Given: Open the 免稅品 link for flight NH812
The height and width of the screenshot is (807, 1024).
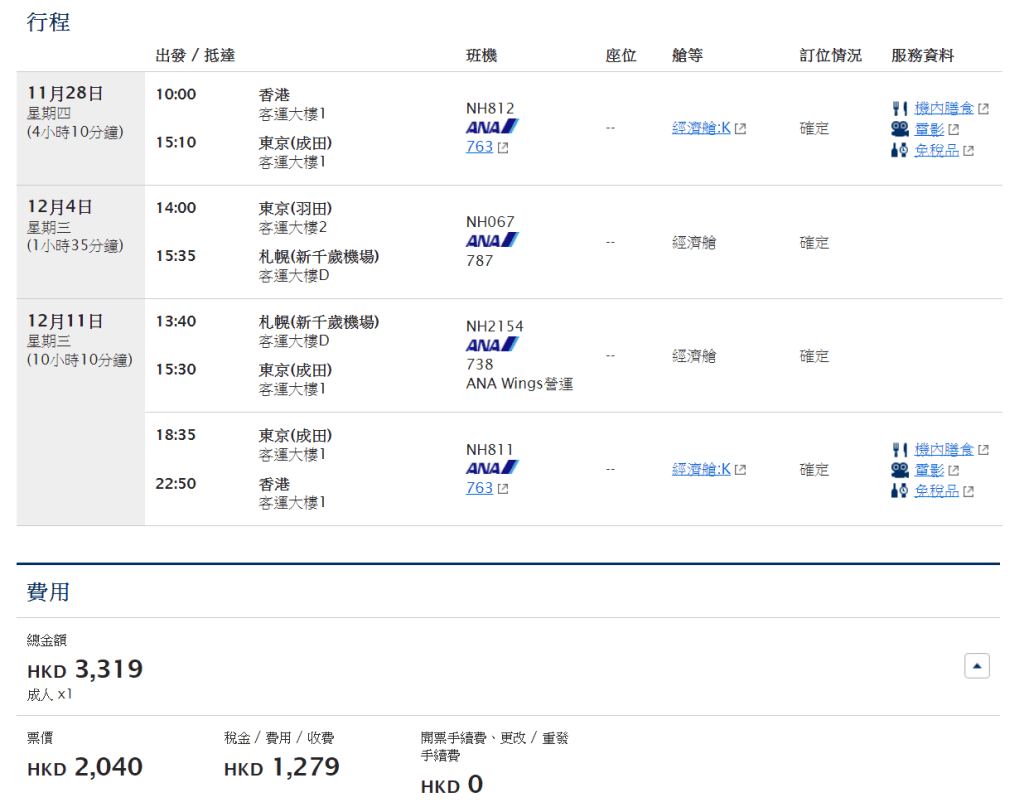Looking at the screenshot, I should (936, 151).
